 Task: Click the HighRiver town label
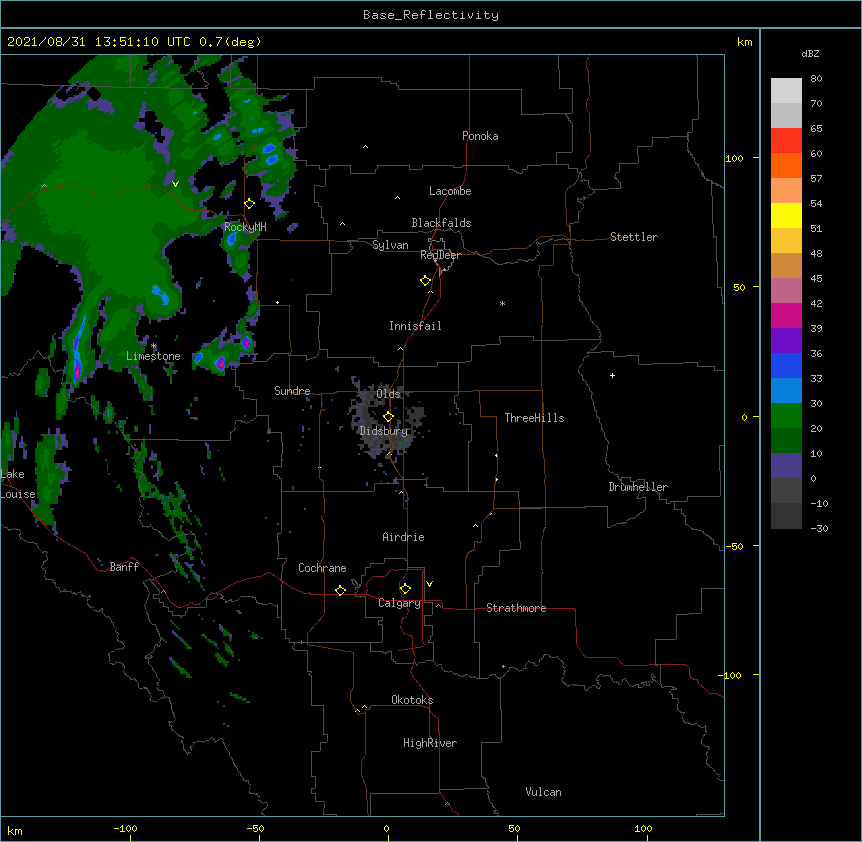point(430,743)
